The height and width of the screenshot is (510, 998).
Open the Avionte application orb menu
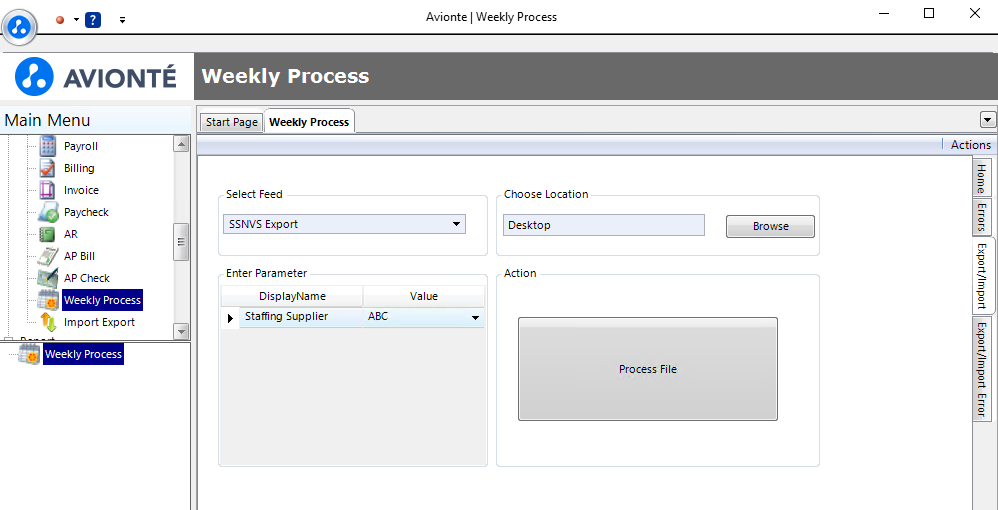pyautogui.click(x=20, y=26)
